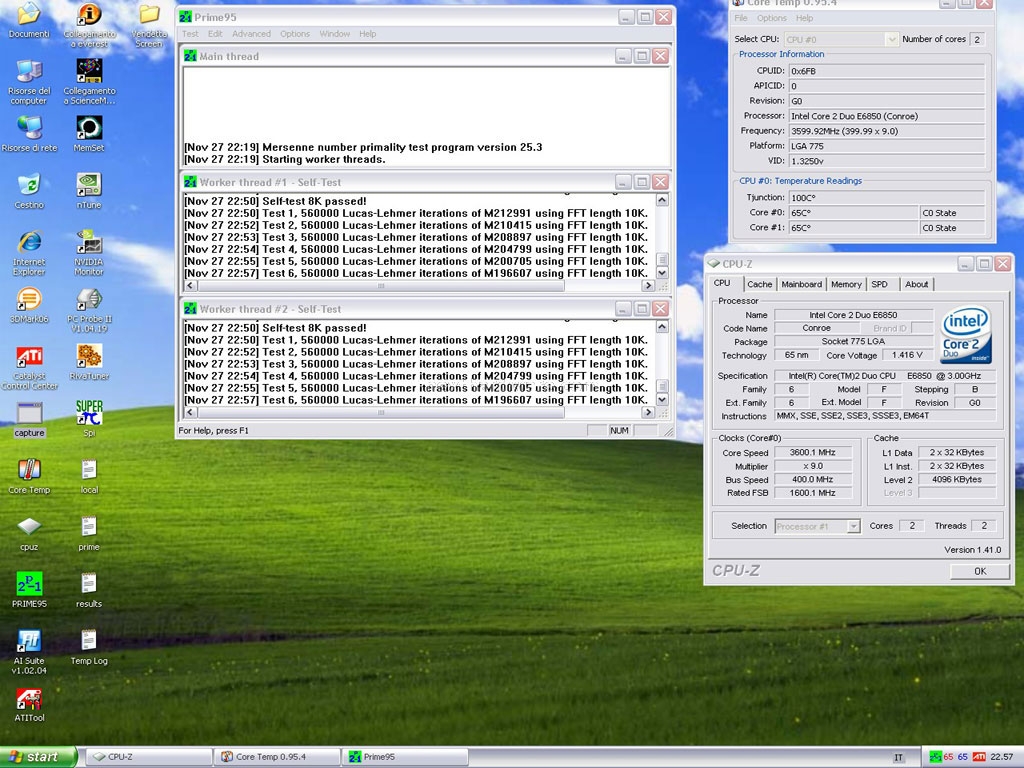Click the nTune desktop icon

pyautogui.click(x=89, y=191)
